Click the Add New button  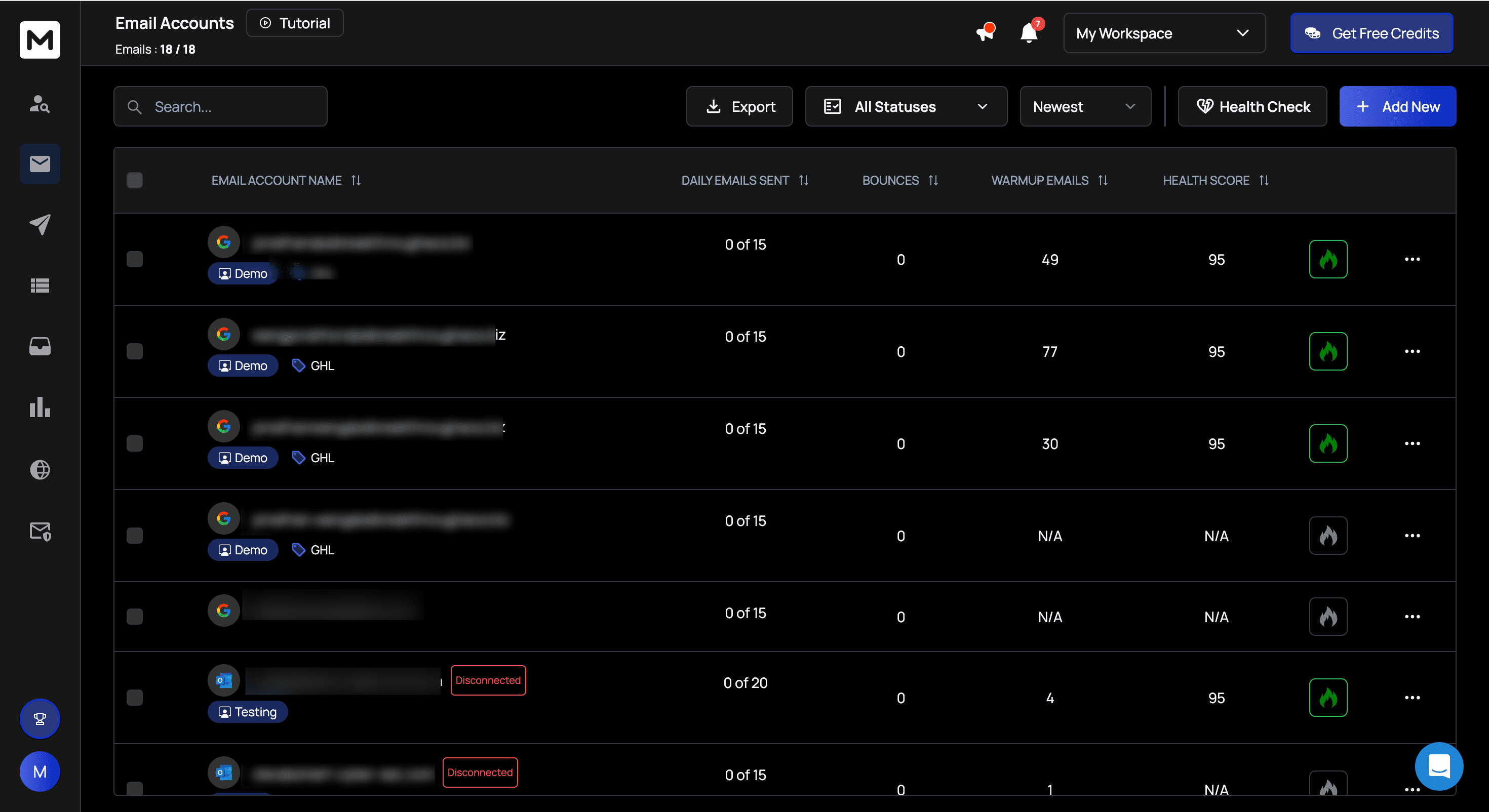pyautogui.click(x=1397, y=106)
